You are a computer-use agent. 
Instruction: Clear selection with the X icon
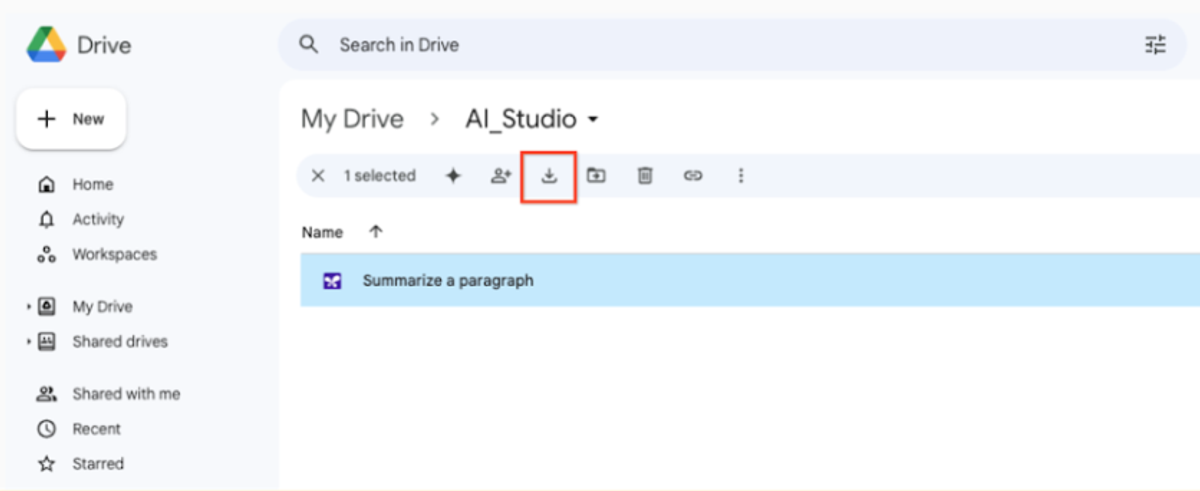pos(318,176)
